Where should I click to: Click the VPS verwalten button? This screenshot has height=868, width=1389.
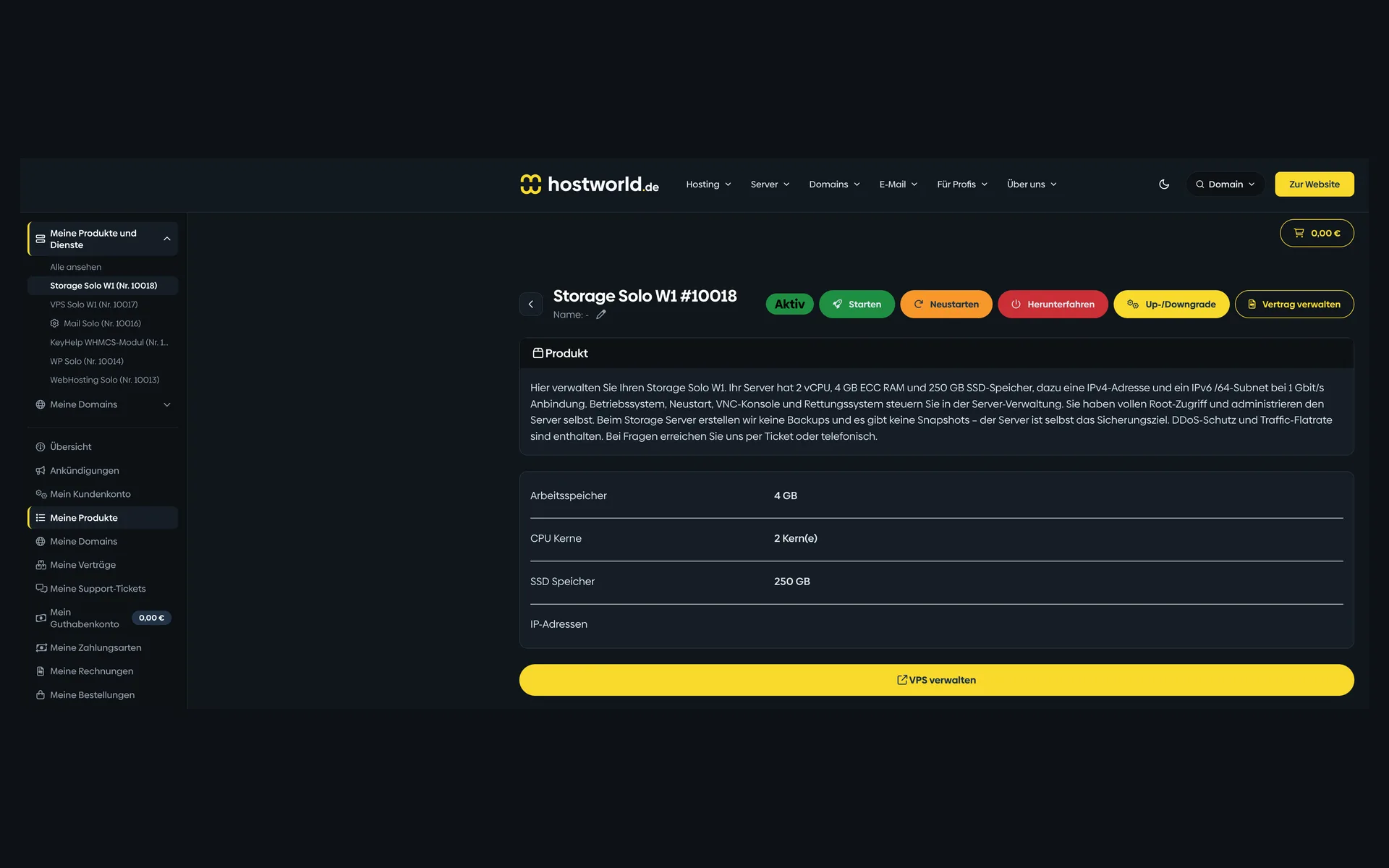(936, 680)
